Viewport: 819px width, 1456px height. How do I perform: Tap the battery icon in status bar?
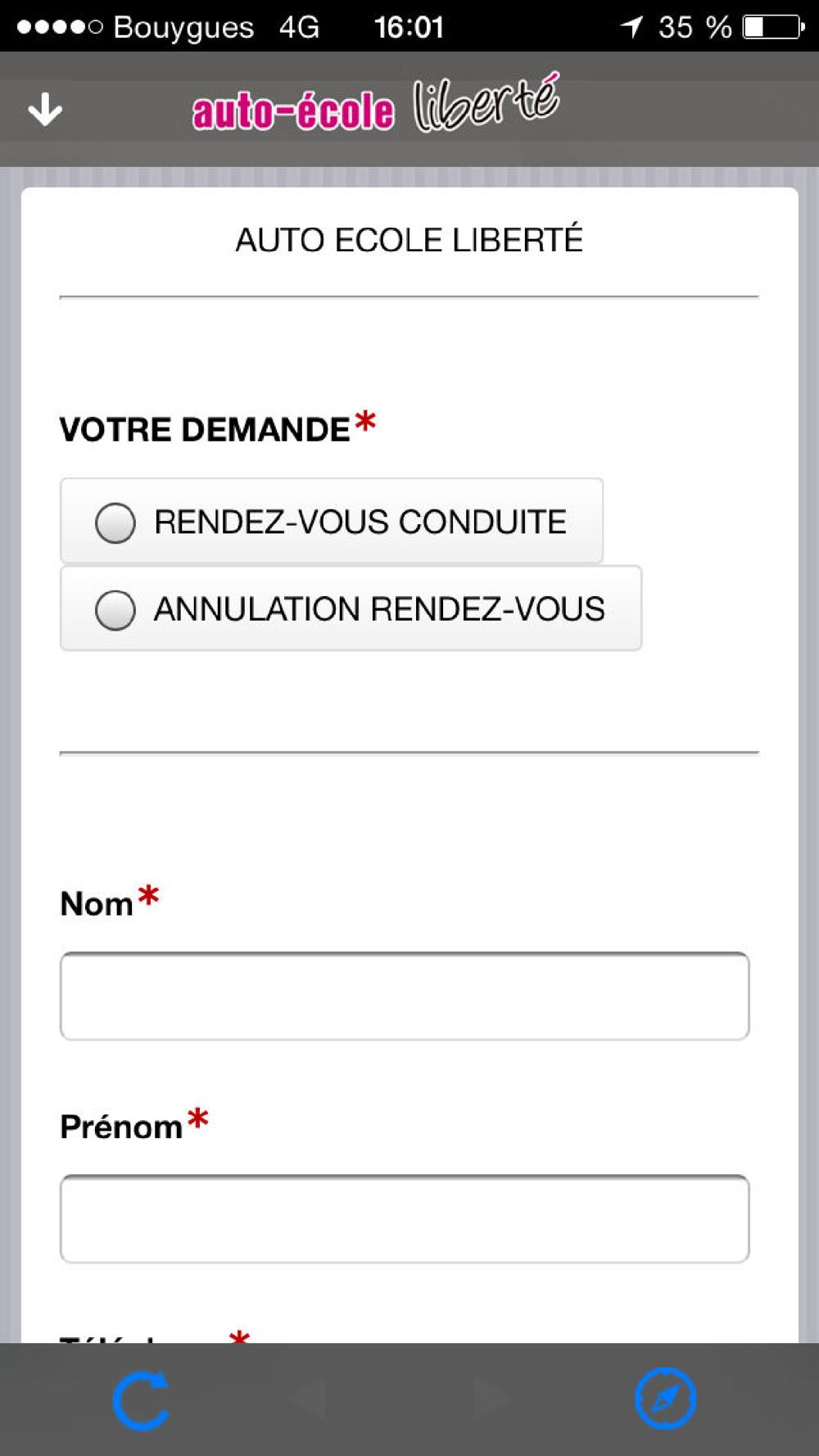point(773,27)
